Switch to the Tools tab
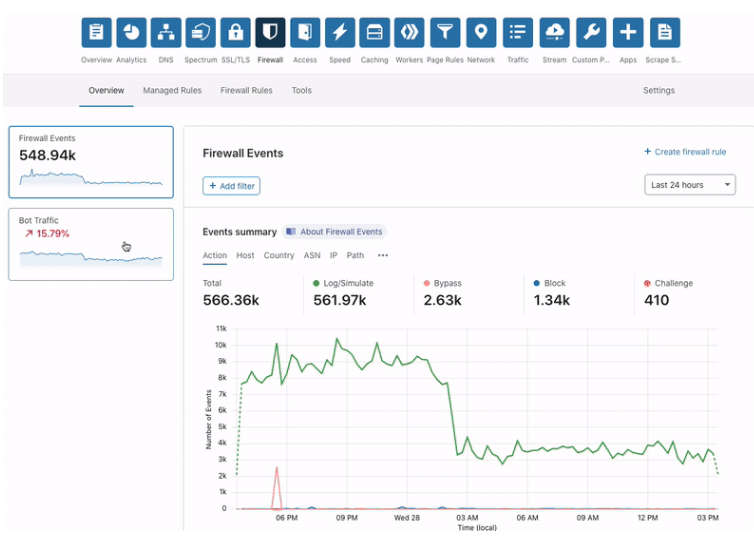 pyautogui.click(x=302, y=90)
